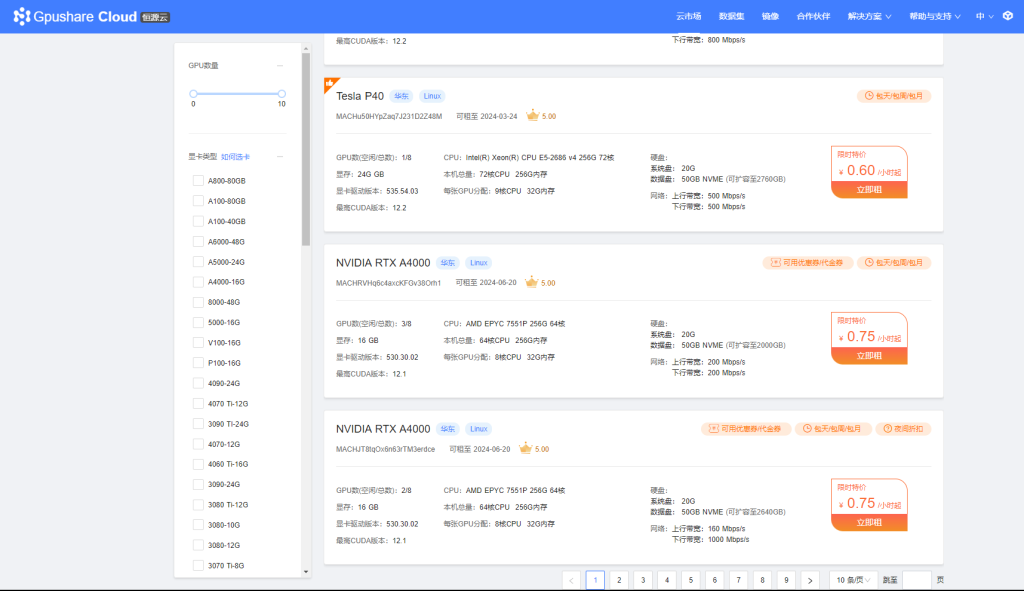Tick the 4060 Ti-16G checkbox
Image resolution: width=1024 pixels, height=591 pixels.
[198, 464]
